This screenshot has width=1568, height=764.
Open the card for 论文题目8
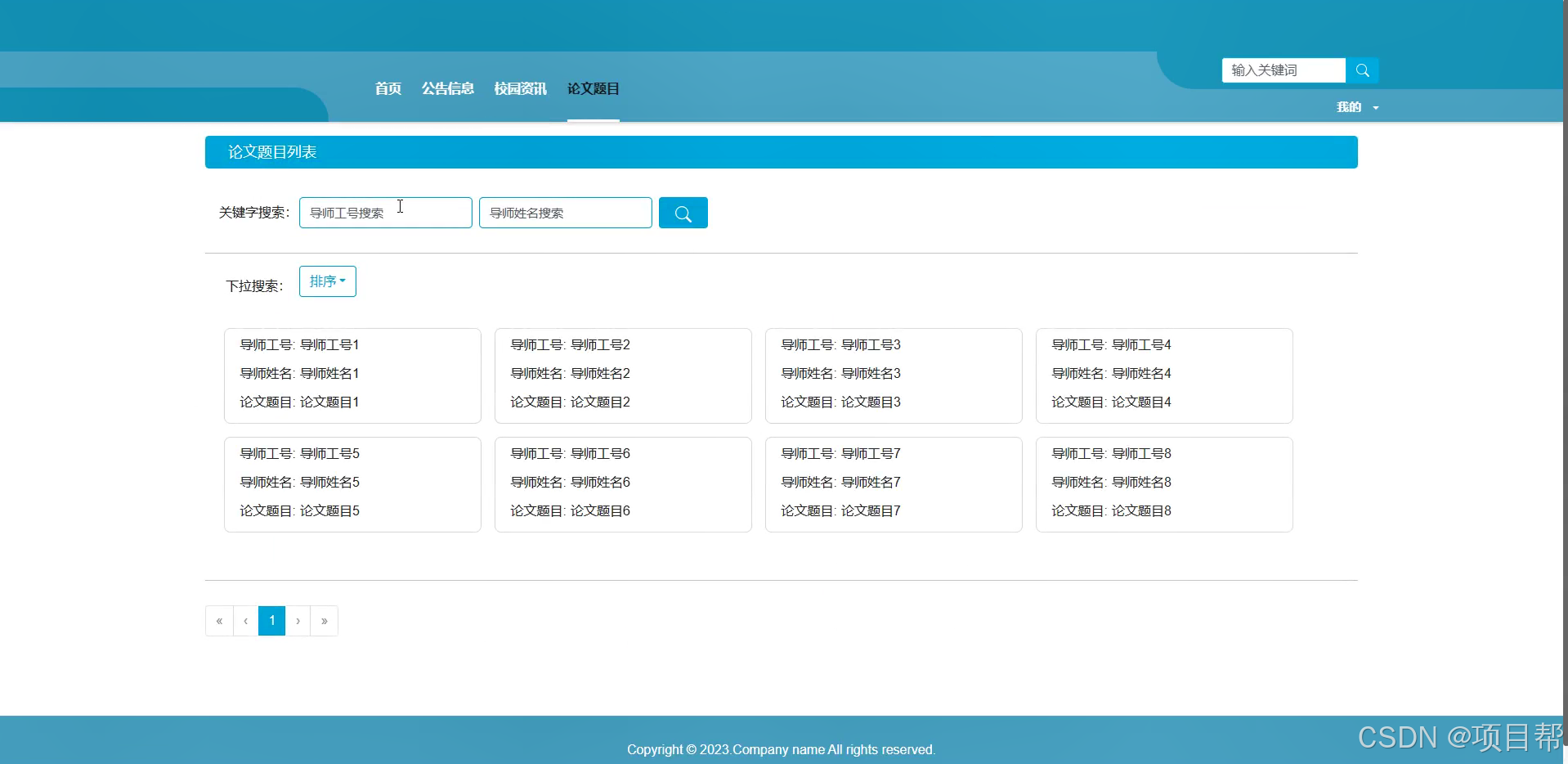click(1164, 484)
